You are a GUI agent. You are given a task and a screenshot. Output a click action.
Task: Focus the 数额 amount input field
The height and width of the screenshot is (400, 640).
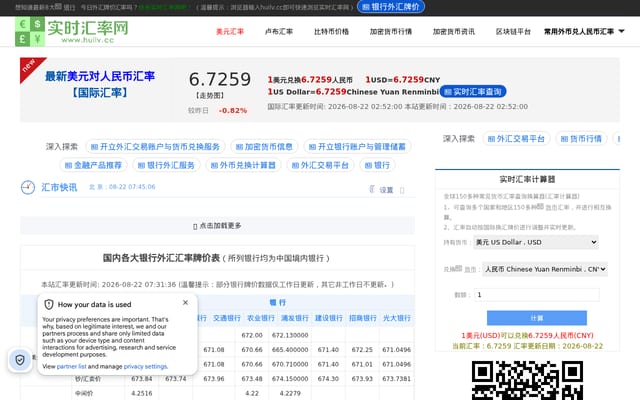537,295
